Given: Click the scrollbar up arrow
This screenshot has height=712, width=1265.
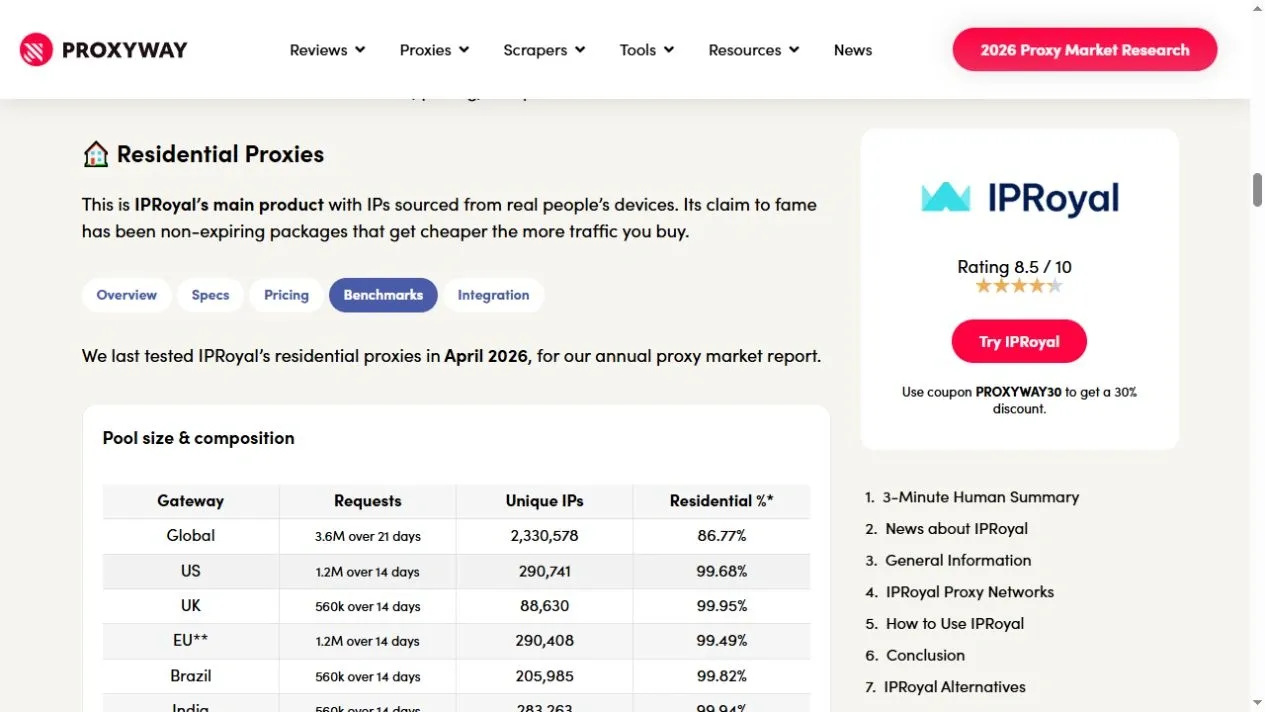Looking at the screenshot, I should (1257, 8).
